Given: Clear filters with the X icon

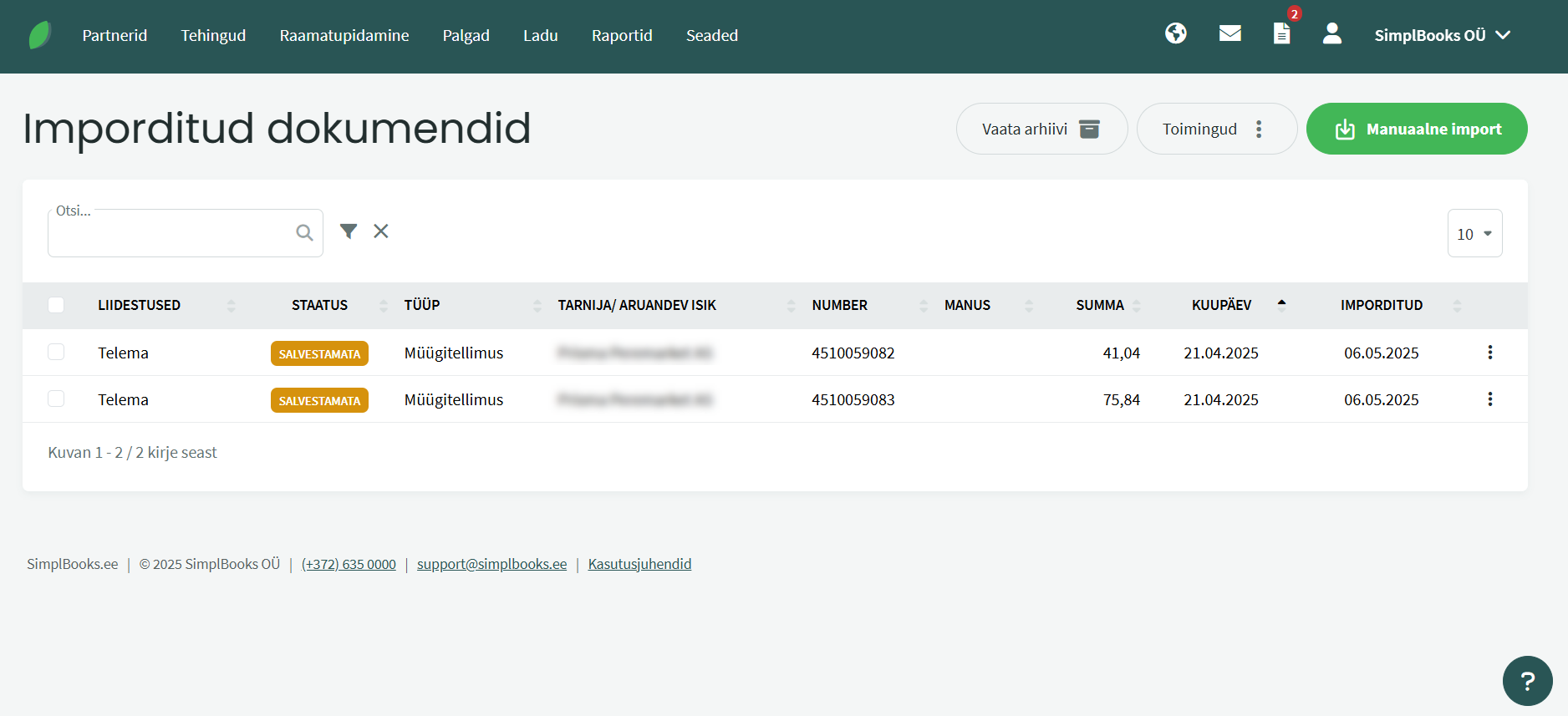Looking at the screenshot, I should 381,231.
